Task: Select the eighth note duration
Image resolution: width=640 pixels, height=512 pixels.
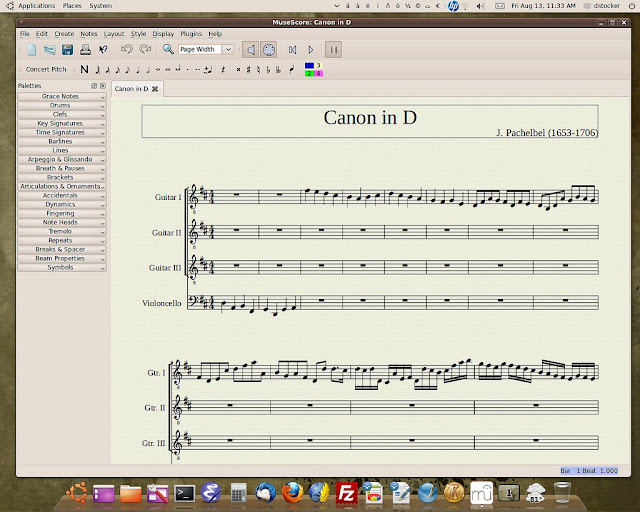Action: 127,70
